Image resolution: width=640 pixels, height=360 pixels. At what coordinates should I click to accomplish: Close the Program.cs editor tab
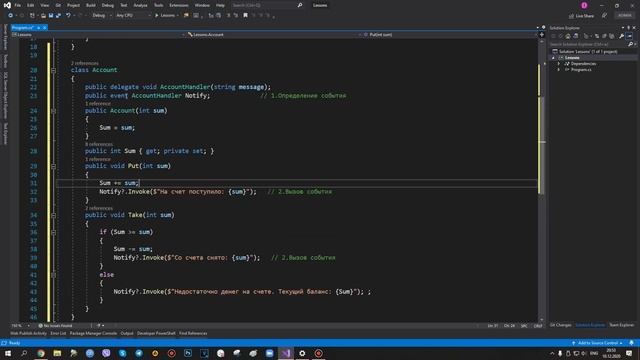point(44,28)
